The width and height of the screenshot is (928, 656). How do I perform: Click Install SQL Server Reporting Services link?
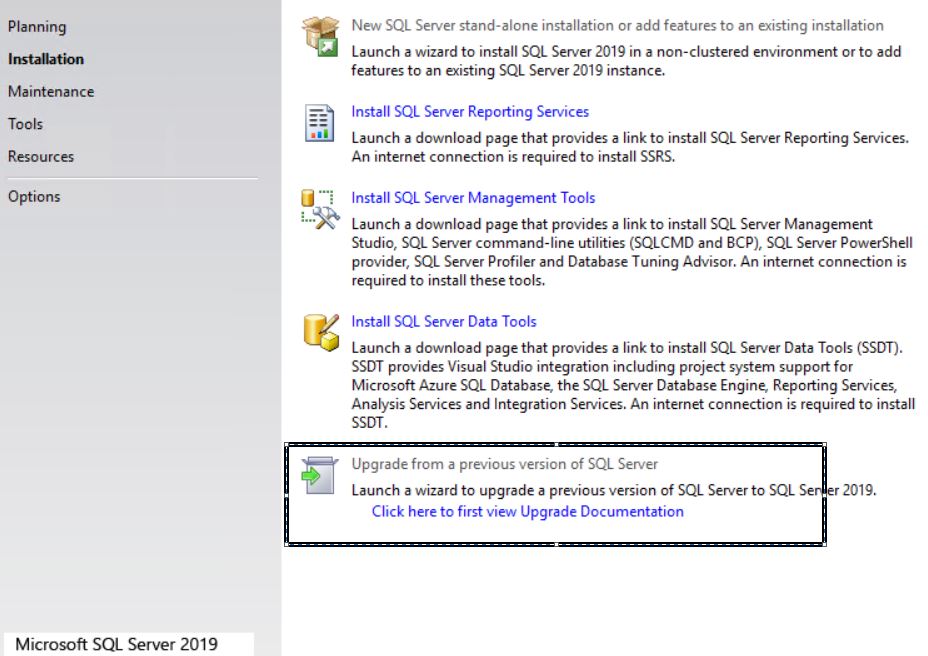pos(470,111)
